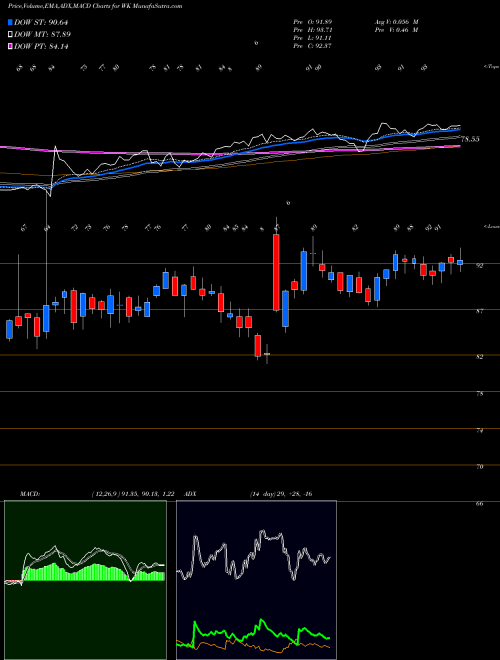Click the '<Tops' label on the right edge
This screenshot has height=660, width=500.
click(491, 67)
